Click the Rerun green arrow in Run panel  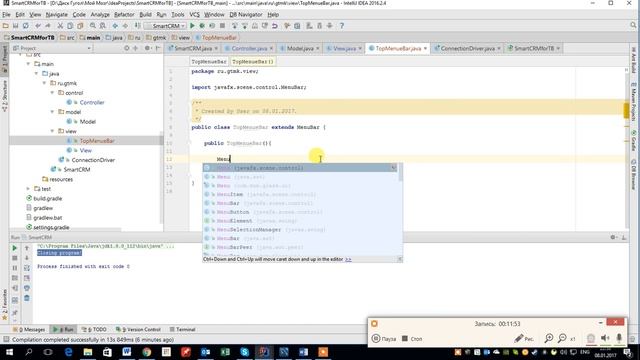click(x=15, y=248)
